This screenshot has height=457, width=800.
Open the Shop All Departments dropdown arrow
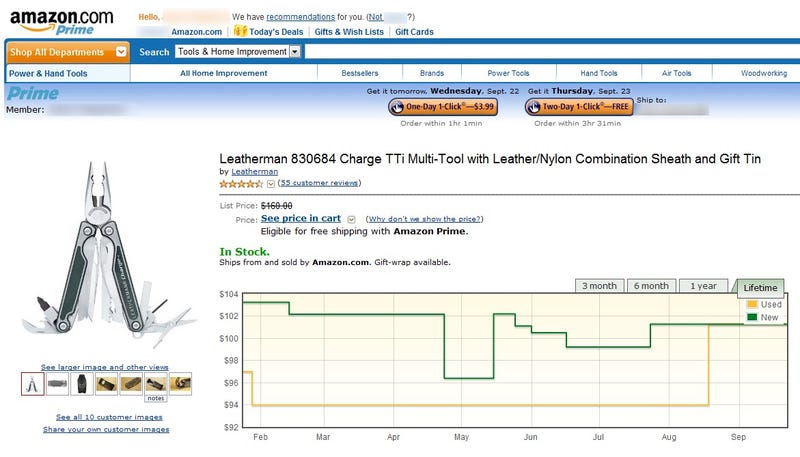pos(121,52)
